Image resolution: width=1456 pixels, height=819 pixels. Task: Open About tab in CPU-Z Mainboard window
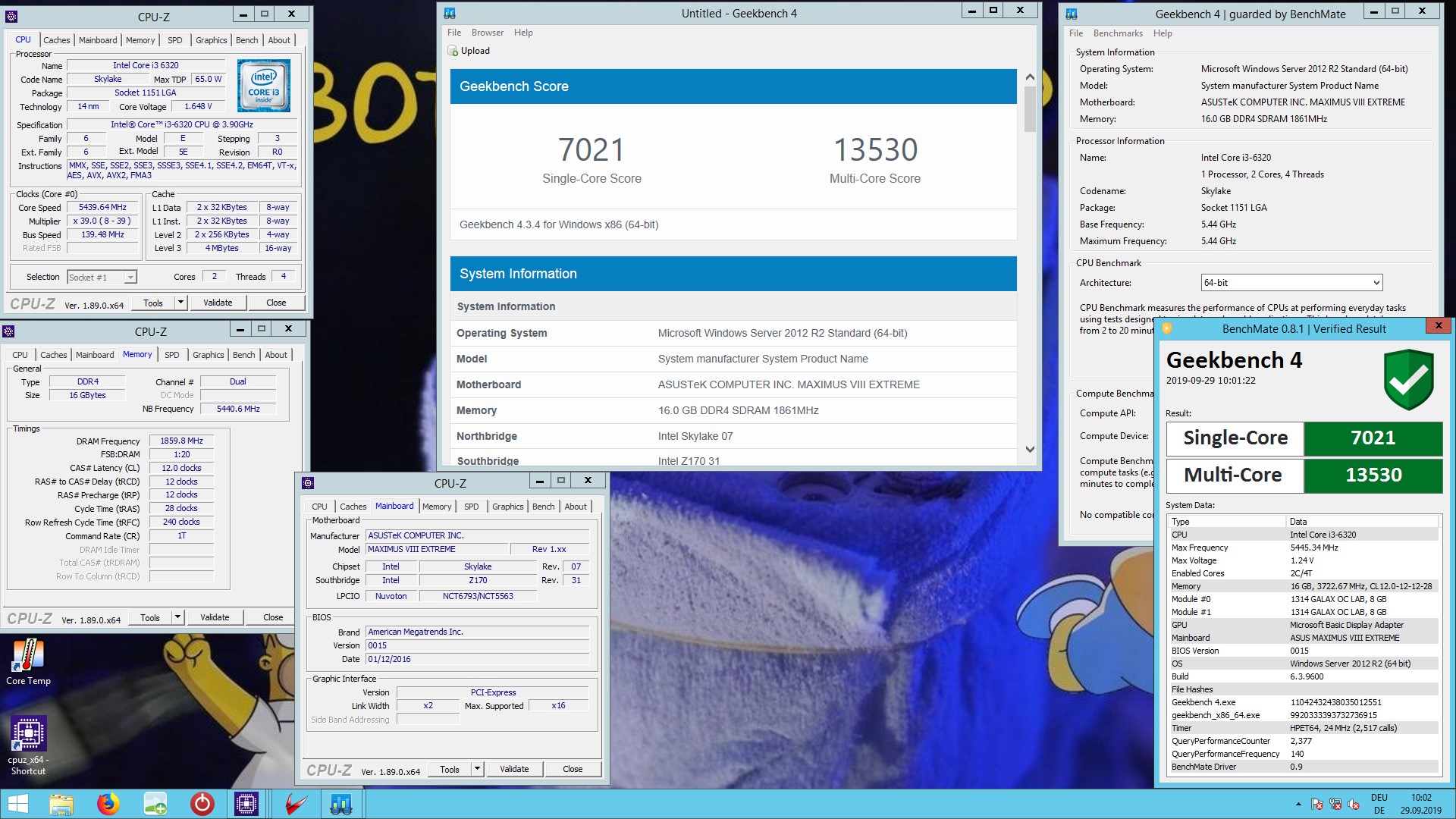pyautogui.click(x=575, y=507)
